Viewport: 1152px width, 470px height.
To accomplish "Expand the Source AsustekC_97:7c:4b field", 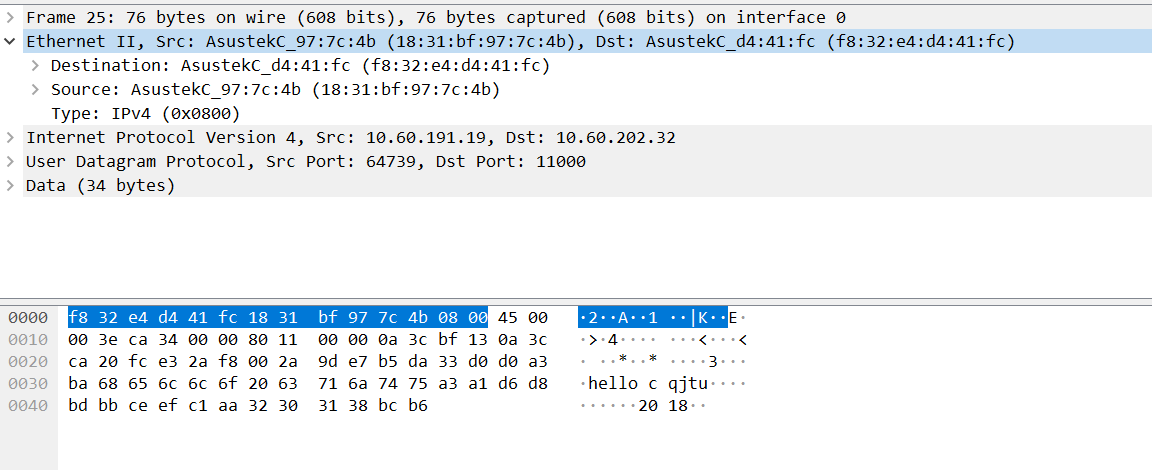I will [x=35, y=90].
